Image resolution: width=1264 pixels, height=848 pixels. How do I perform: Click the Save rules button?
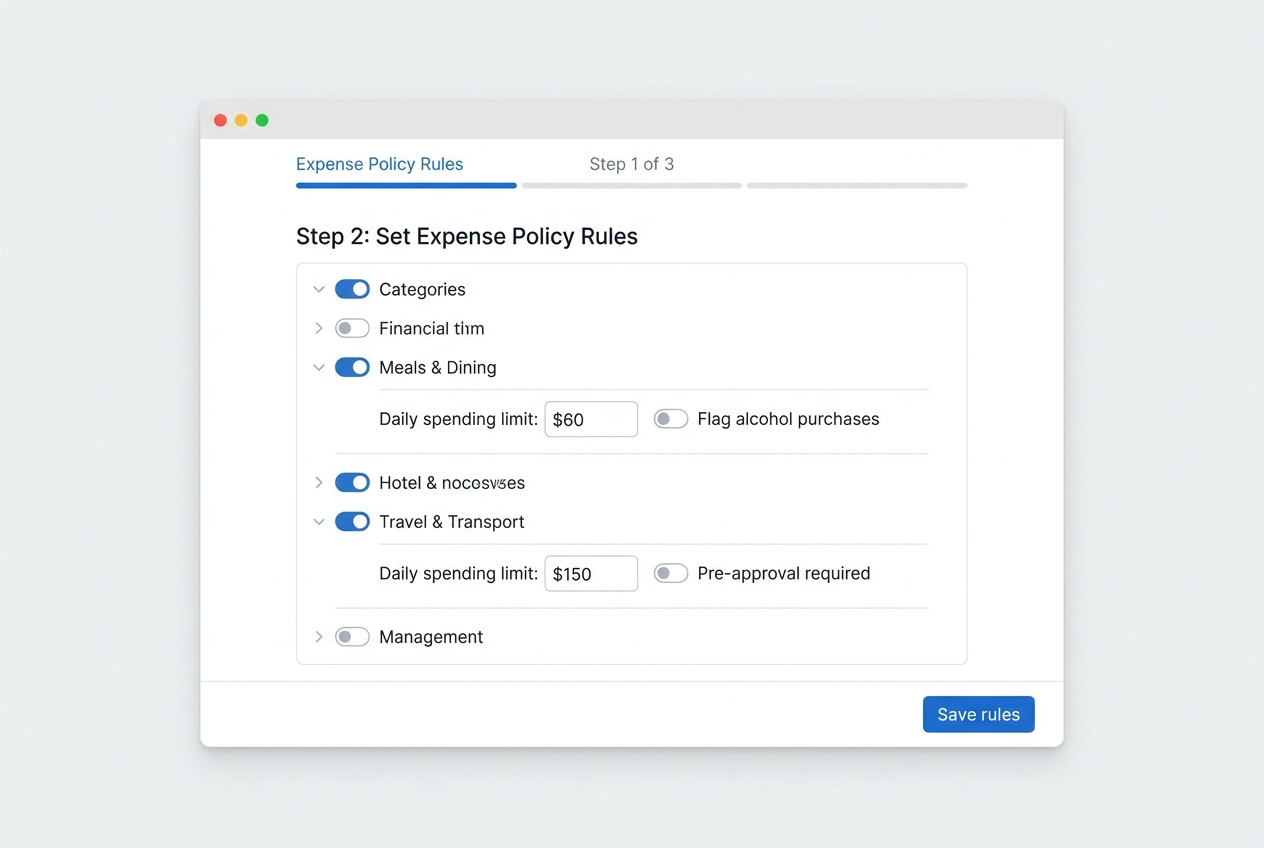point(978,714)
